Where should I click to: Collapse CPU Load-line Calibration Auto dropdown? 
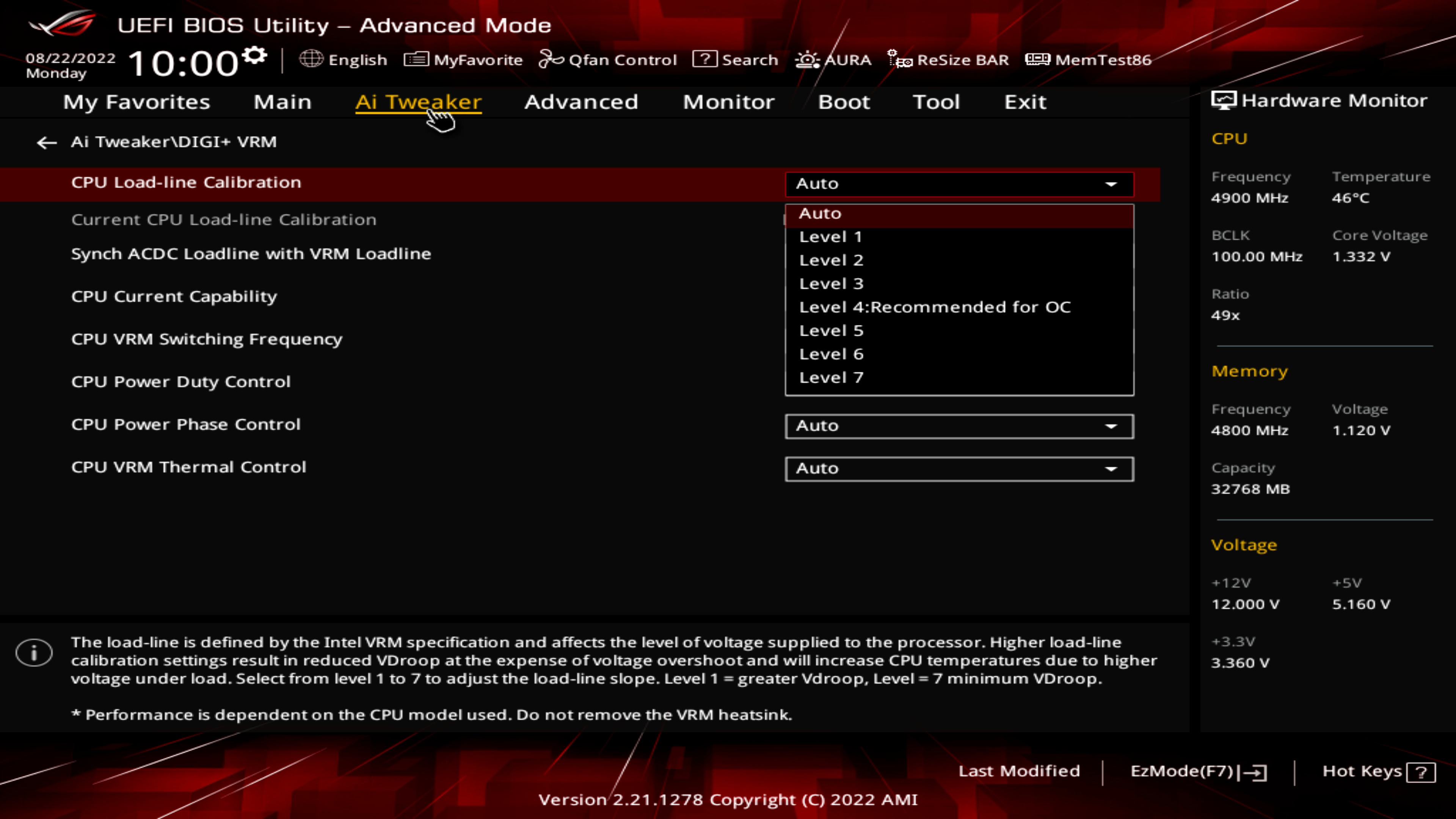coord(959,184)
